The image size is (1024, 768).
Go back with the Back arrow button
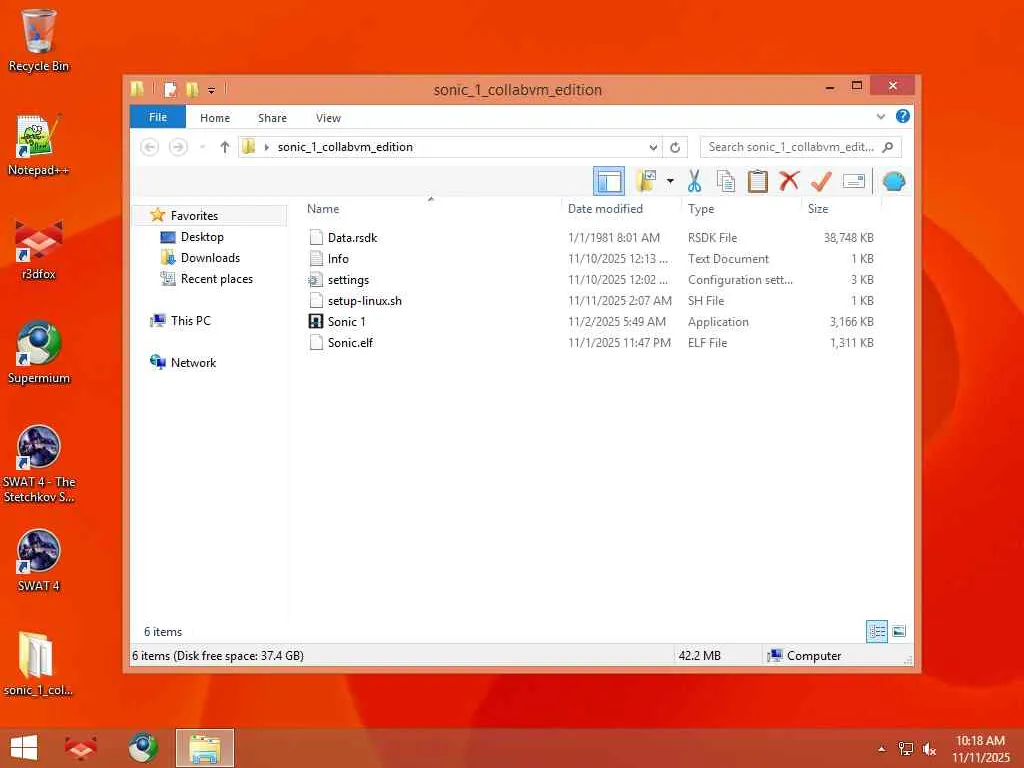point(150,147)
